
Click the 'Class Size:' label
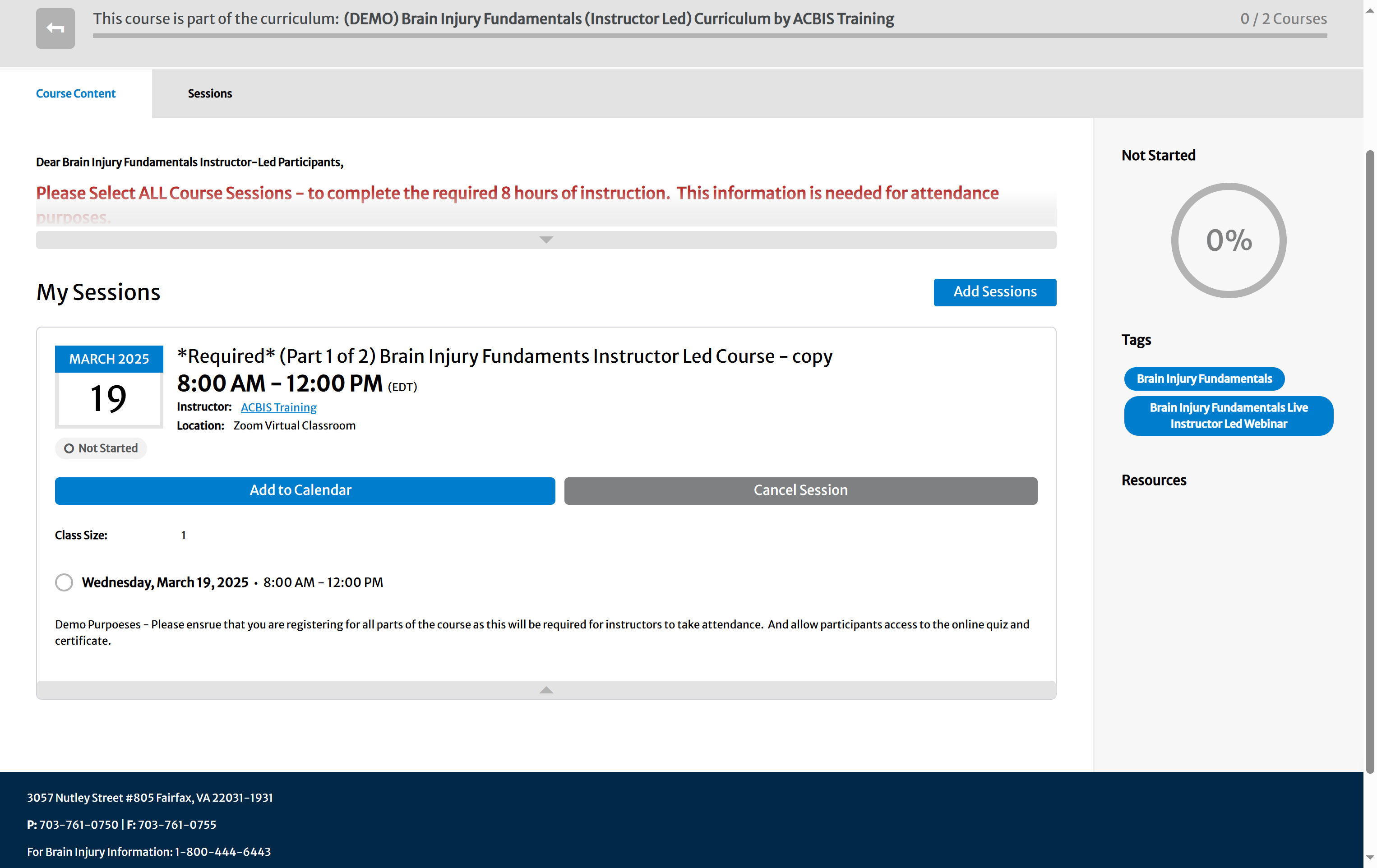[81, 535]
